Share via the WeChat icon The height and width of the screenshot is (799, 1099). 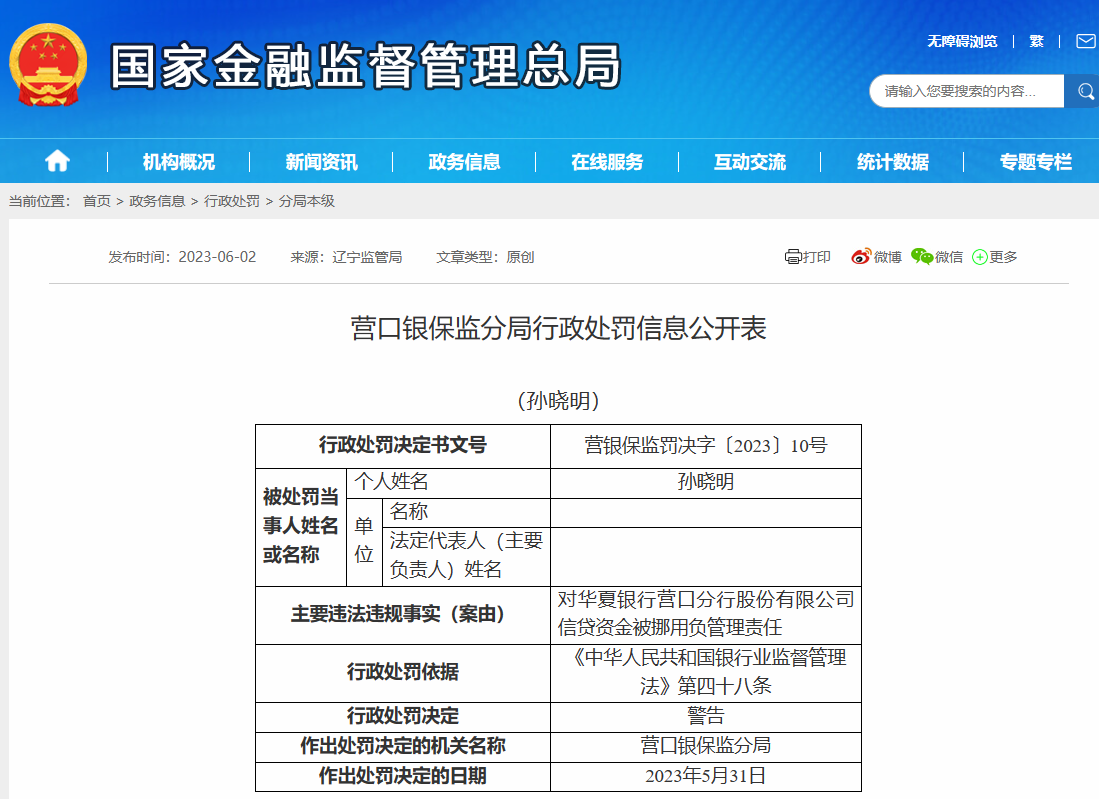click(921, 257)
